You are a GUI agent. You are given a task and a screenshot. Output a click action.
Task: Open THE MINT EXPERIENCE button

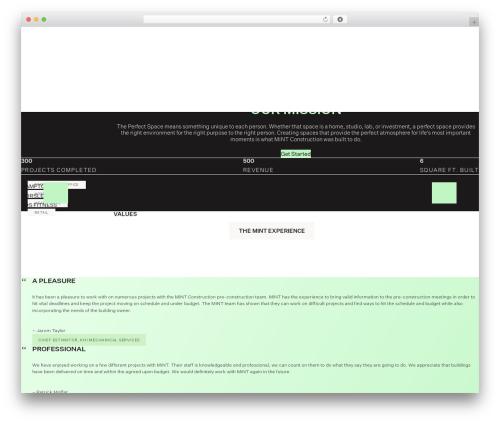tap(272, 231)
